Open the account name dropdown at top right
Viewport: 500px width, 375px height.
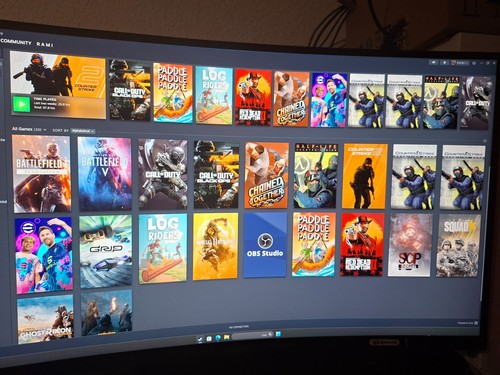click(460, 62)
